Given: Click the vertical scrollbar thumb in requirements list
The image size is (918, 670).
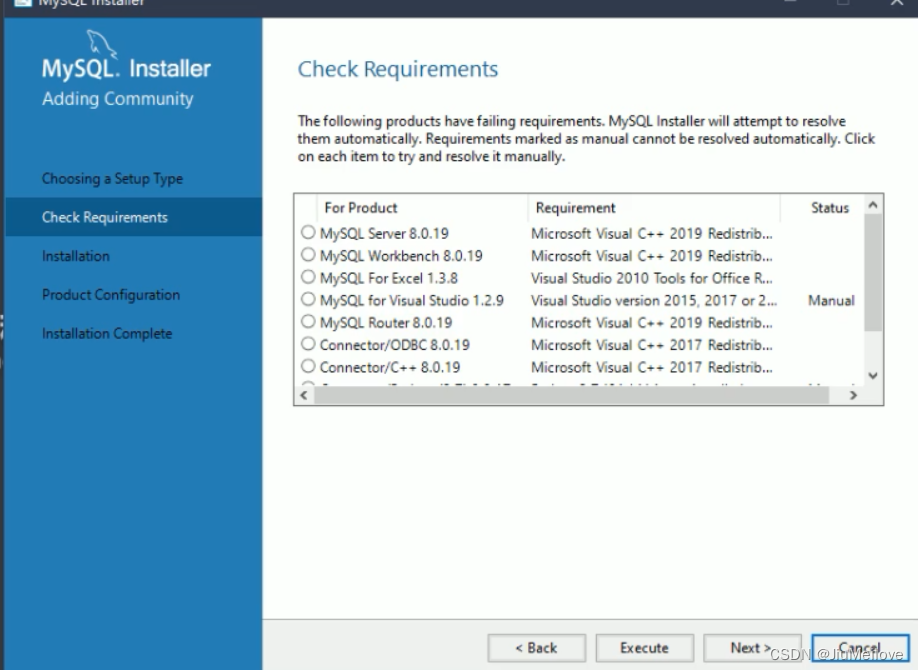Looking at the screenshot, I should (x=873, y=272).
